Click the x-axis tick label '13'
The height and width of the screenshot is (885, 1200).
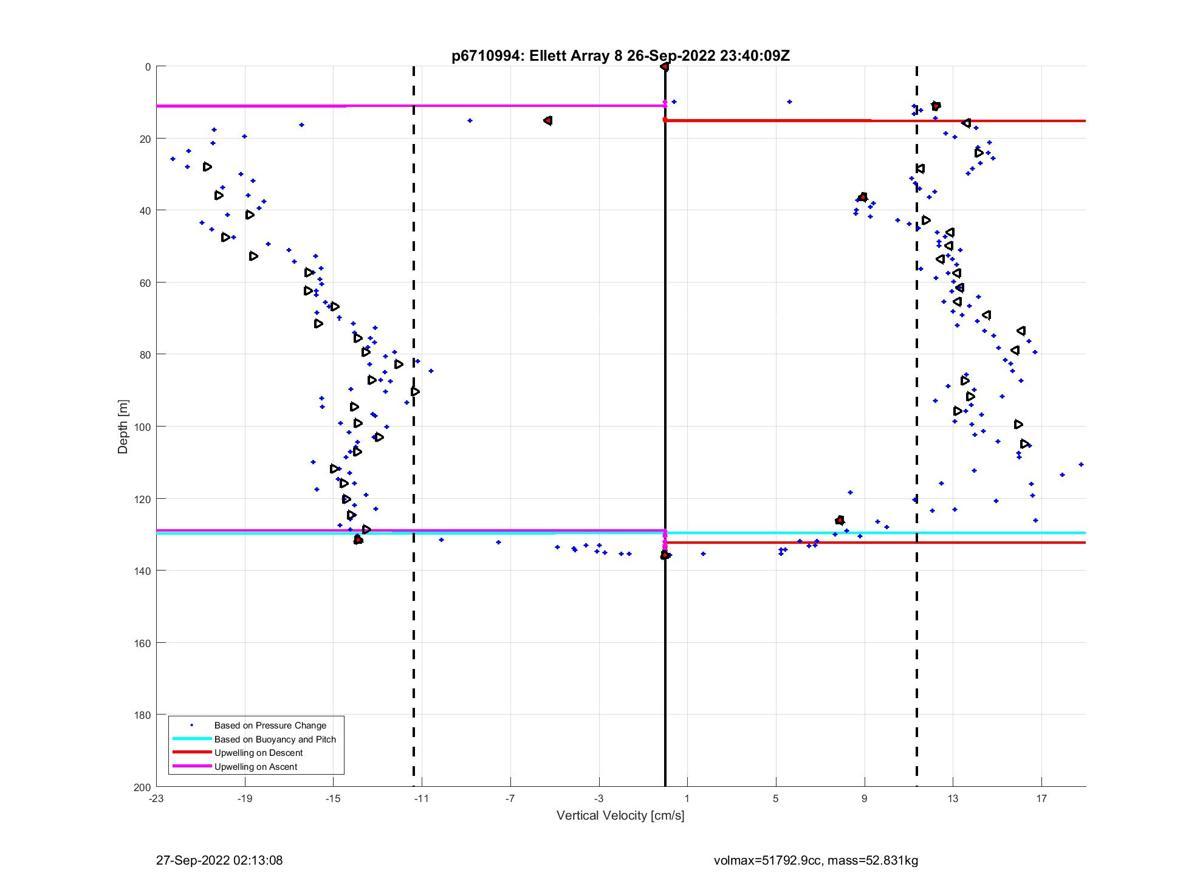(952, 798)
